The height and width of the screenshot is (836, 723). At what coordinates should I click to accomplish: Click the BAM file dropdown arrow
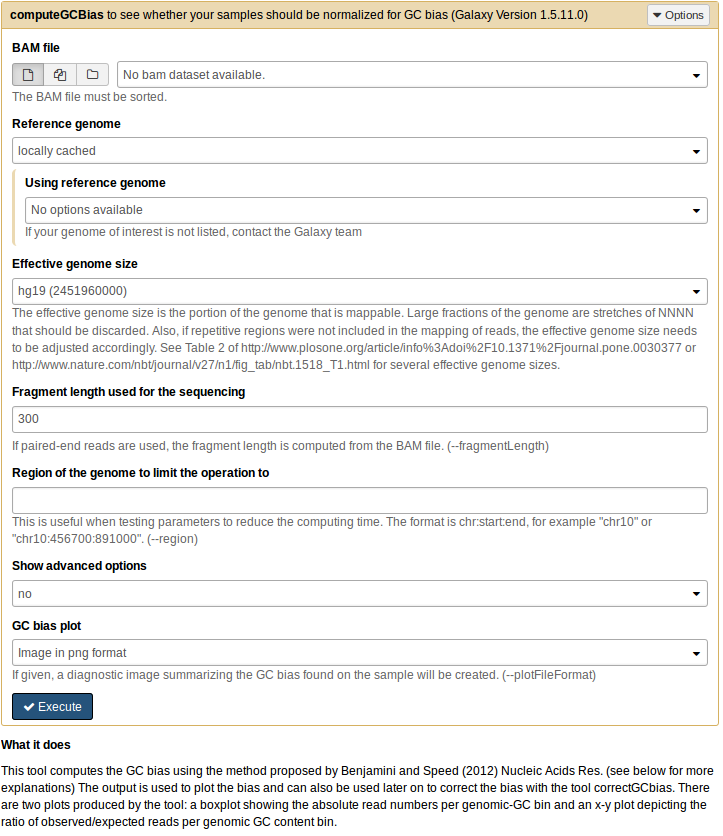[x=696, y=76]
